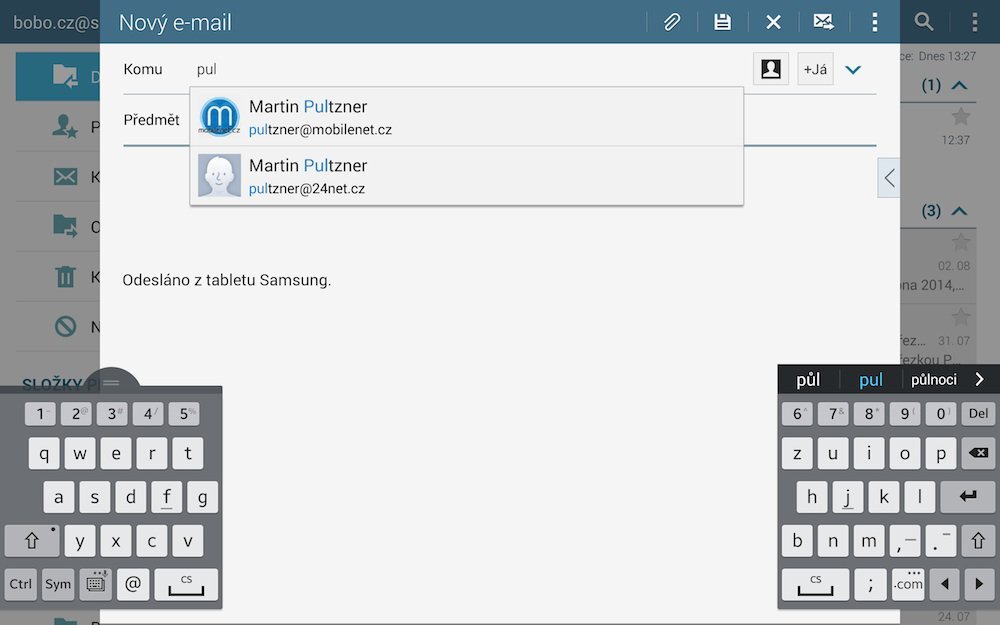
Task: Save the email as a draft
Action: [722, 21]
